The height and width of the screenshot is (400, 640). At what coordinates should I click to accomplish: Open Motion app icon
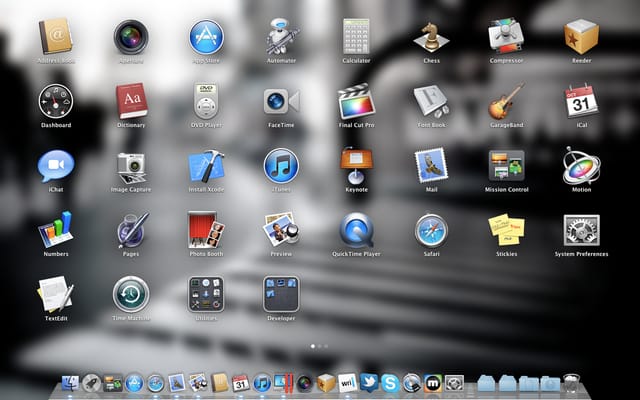click(582, 165)
